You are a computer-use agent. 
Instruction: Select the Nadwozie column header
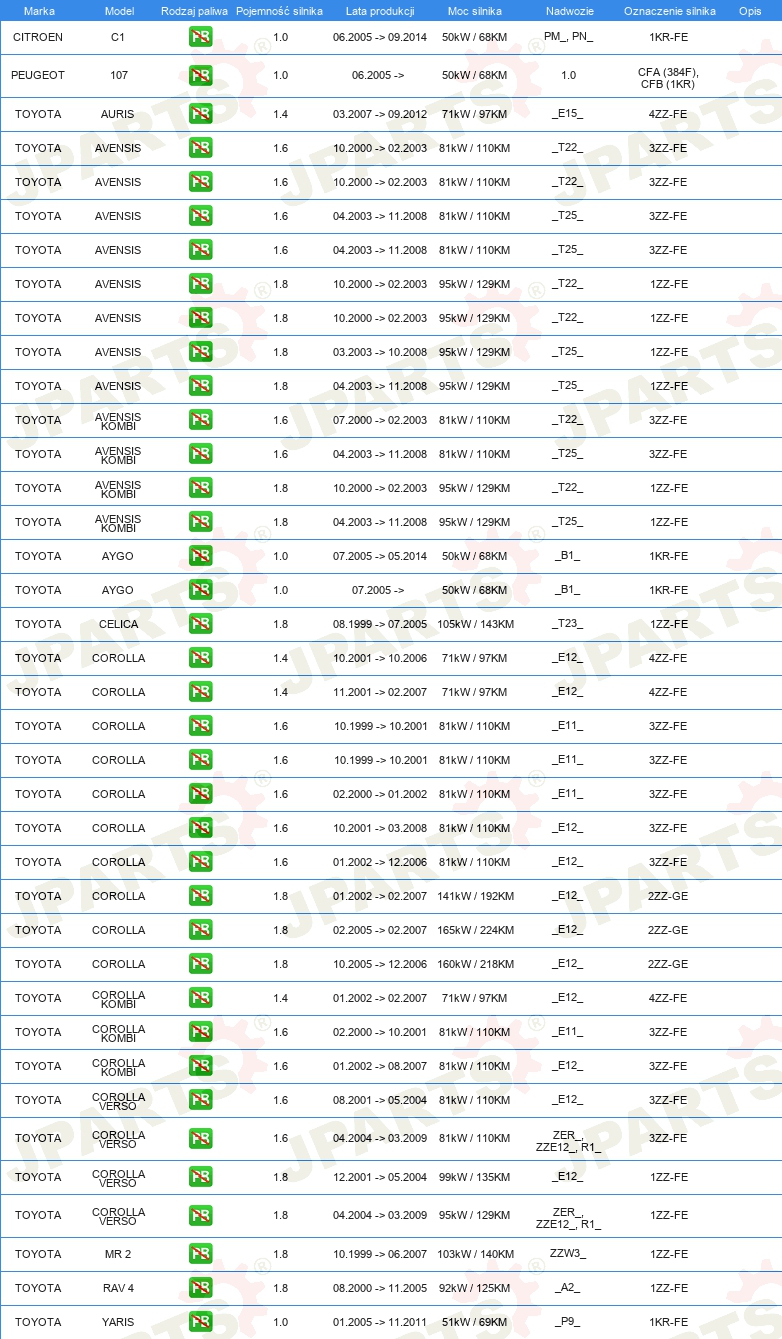point(568,11)
